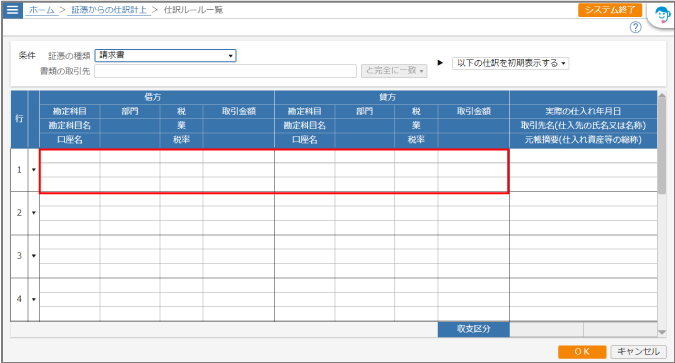Click the black right-pointing triangle marker
This screenshot has width=675, height=363.
pos(440,63)
